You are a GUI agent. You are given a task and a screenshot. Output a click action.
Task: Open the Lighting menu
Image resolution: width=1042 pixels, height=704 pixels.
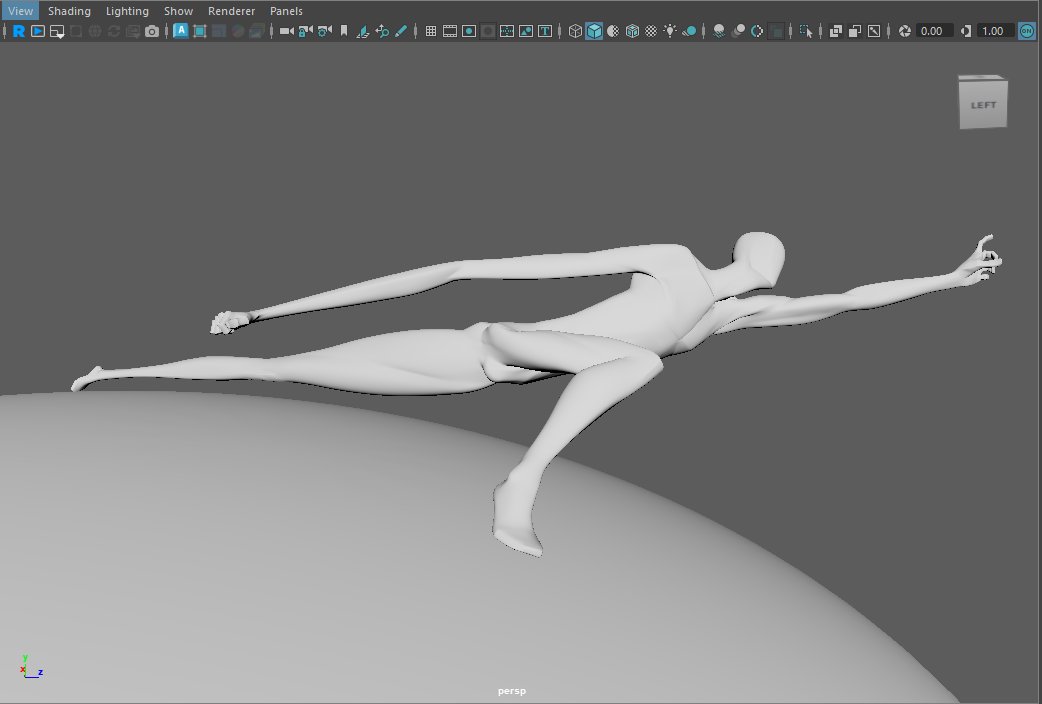[127, 11]
